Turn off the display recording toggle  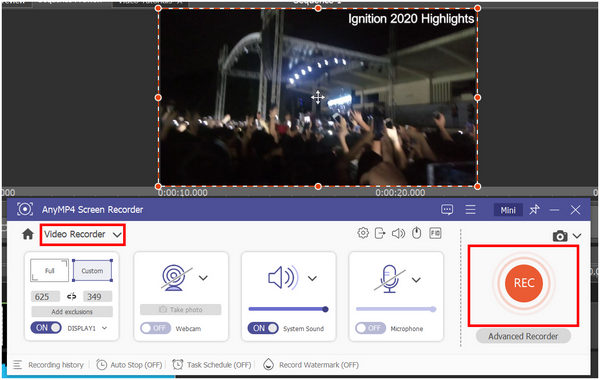tap(46, 328)
